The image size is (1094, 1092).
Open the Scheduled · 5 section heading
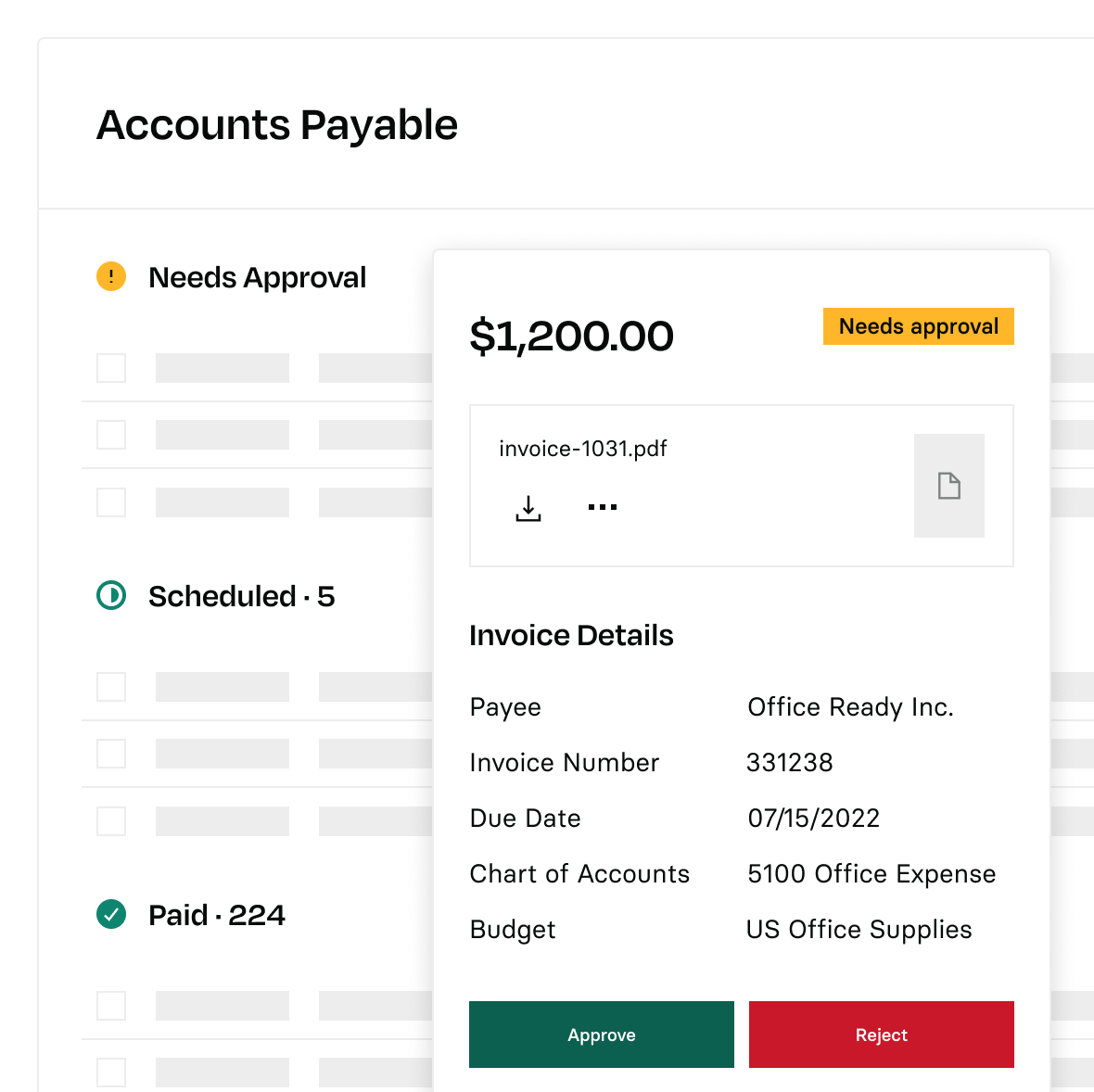(x=241, y=596)
